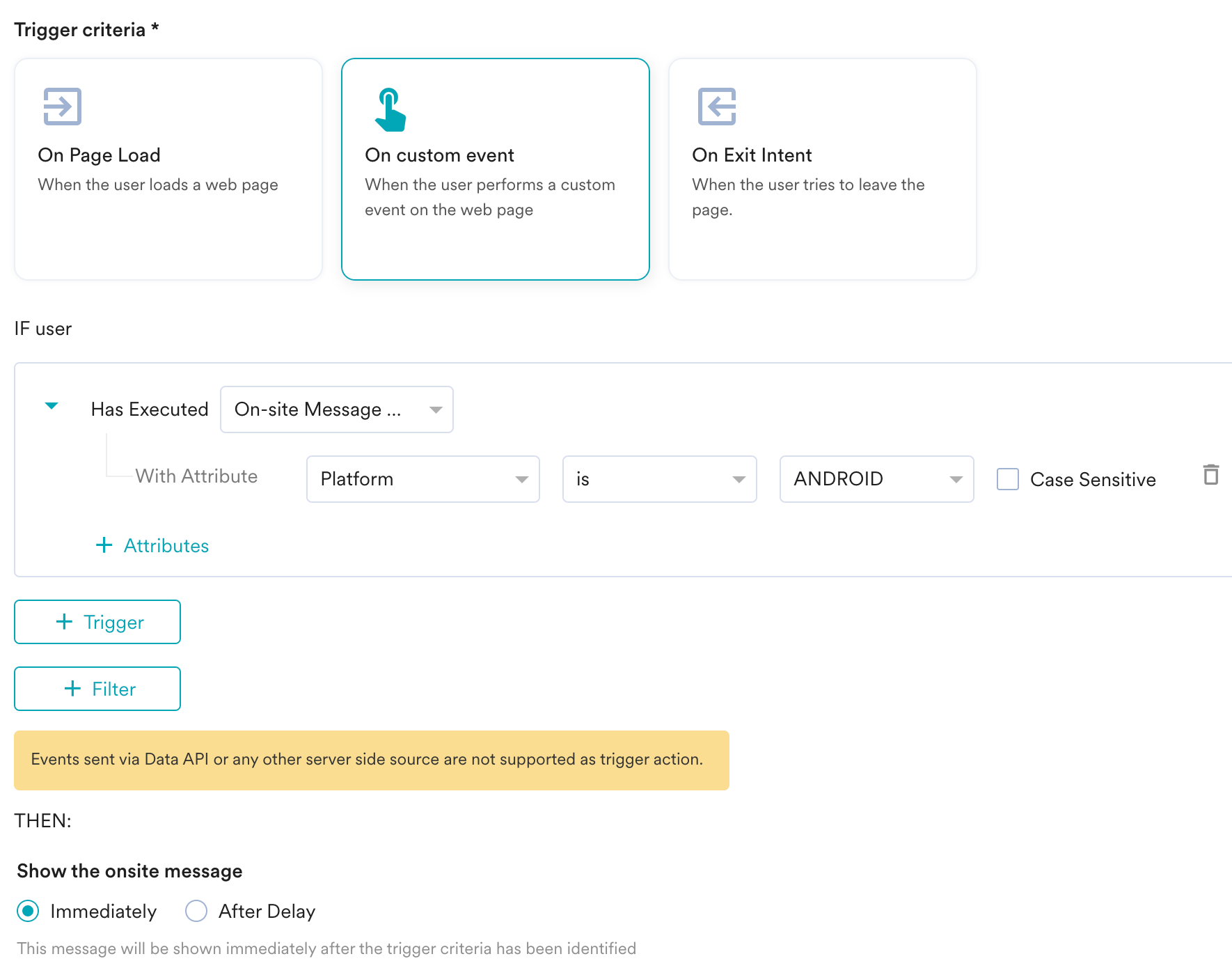Delete the Platform attribute row via trash icon

[1211, 475]
